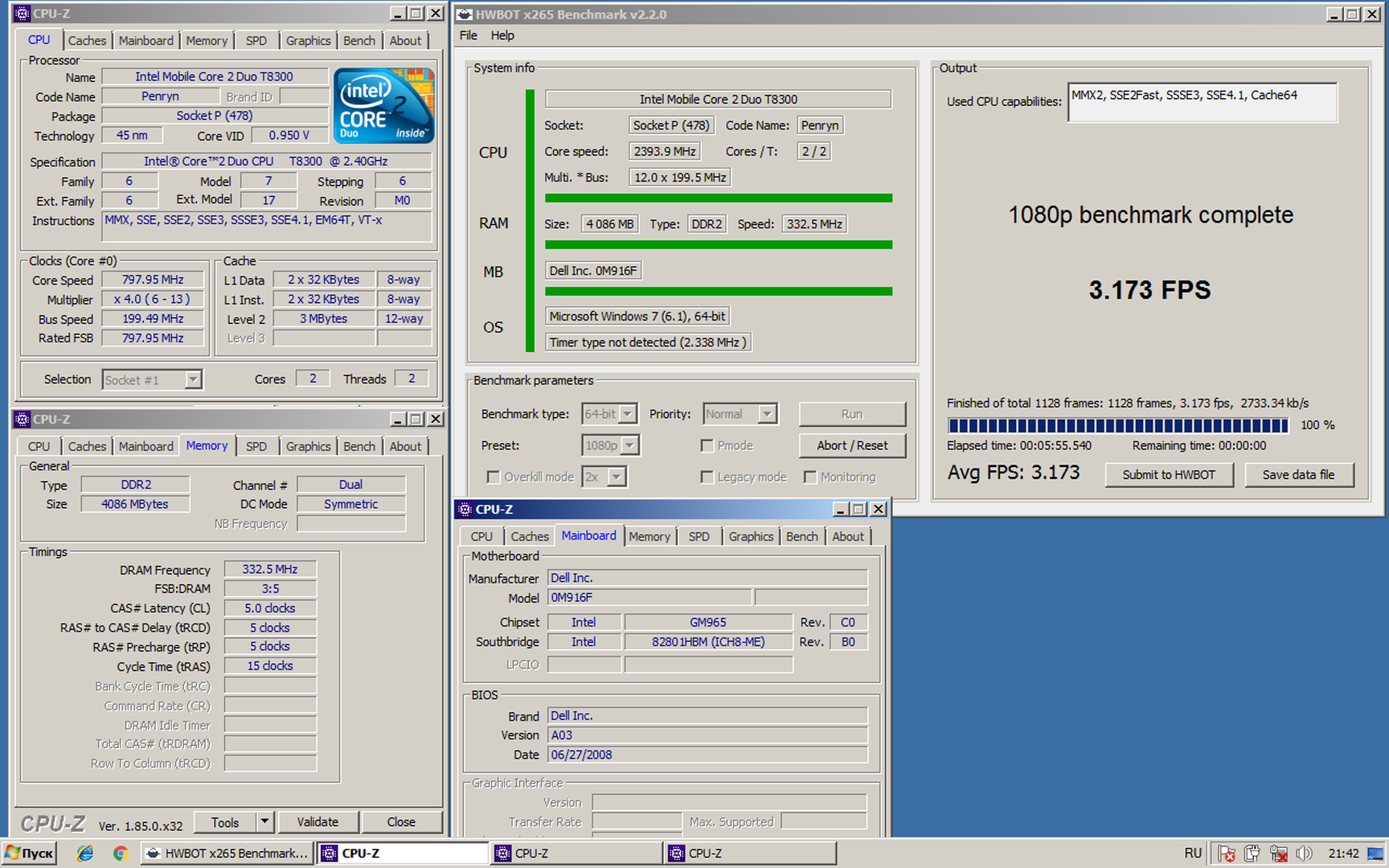Open Graphics tab in Memory CPU-Z window
Image resolution: width=1389 pixels, height=868 pixels.
[x=308, y=446]
